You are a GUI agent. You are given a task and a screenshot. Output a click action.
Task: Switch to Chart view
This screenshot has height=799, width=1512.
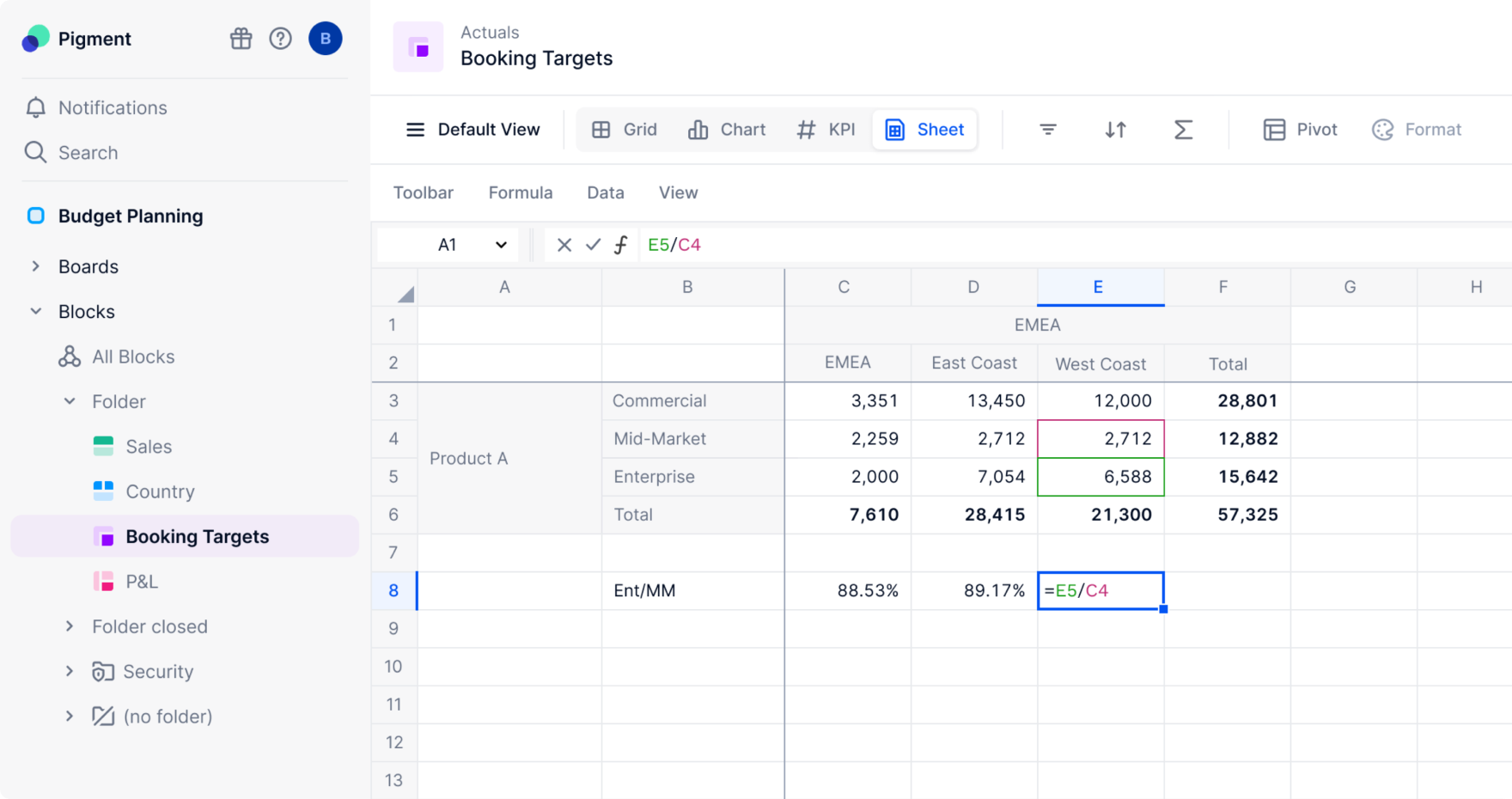[x=726, y=130]
